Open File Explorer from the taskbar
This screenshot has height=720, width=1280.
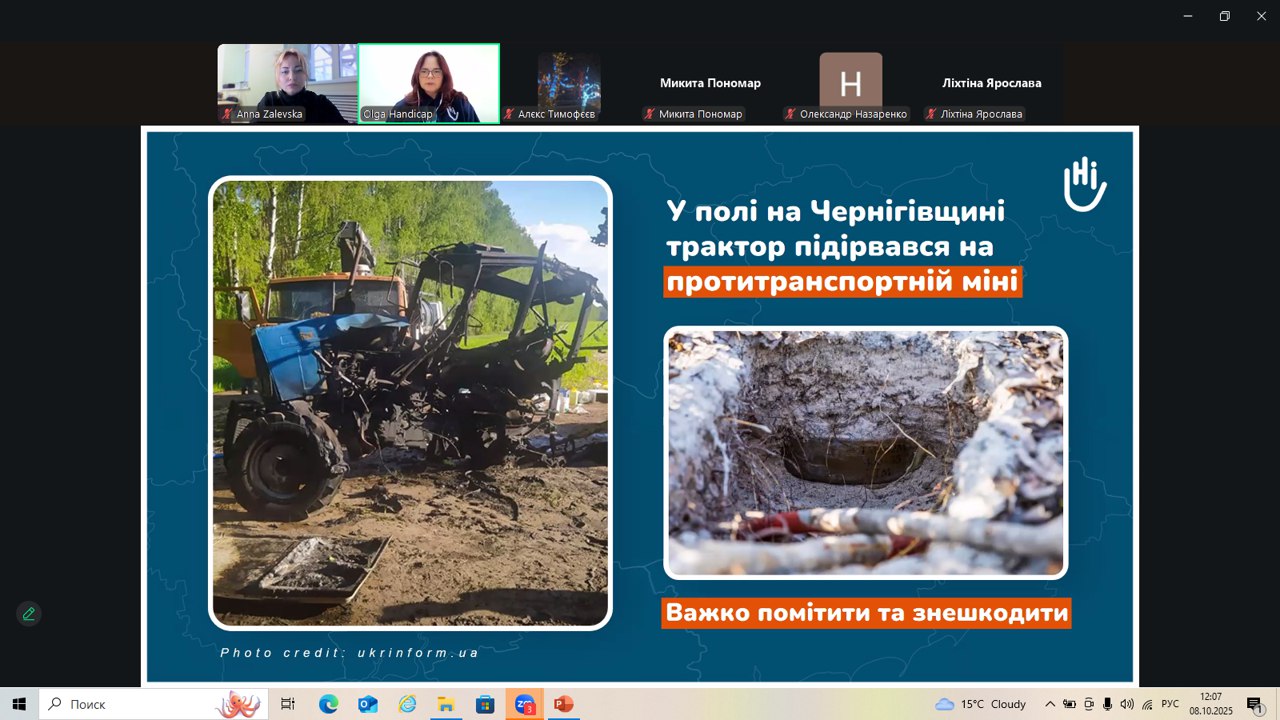[x=446, y=704]
